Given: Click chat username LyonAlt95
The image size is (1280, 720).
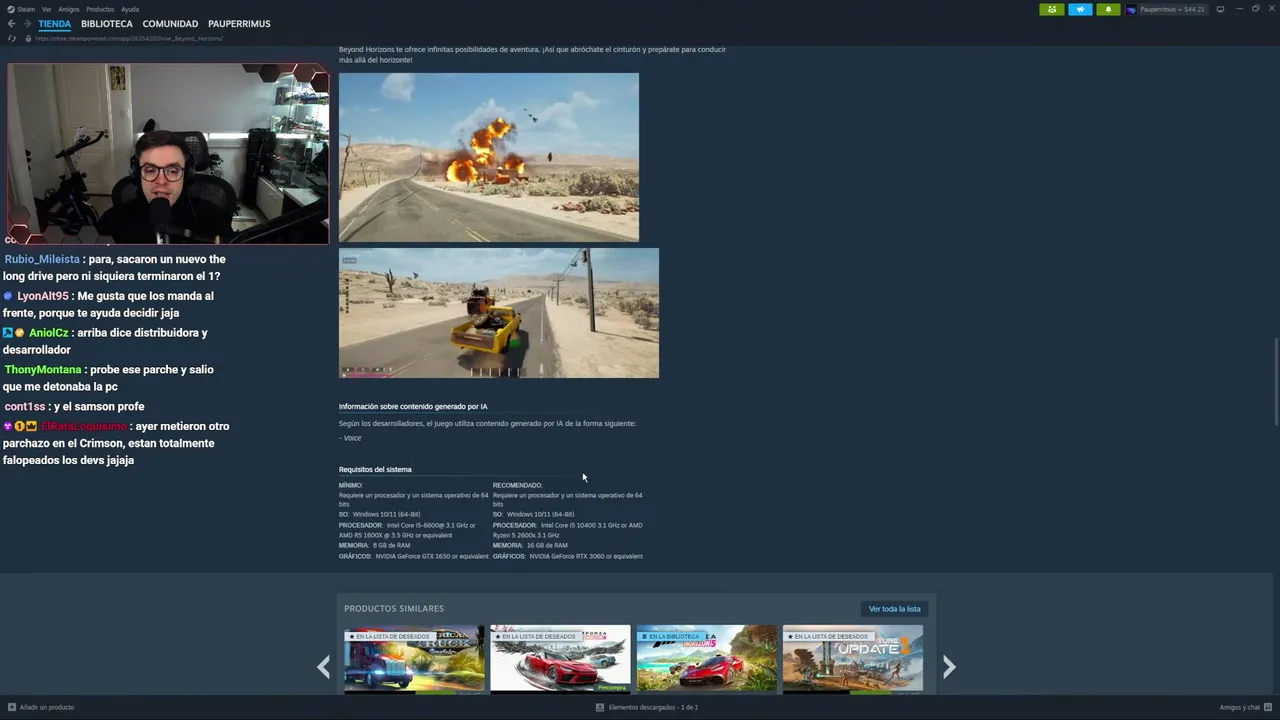Looking at the screenshot, I should 43,296.
